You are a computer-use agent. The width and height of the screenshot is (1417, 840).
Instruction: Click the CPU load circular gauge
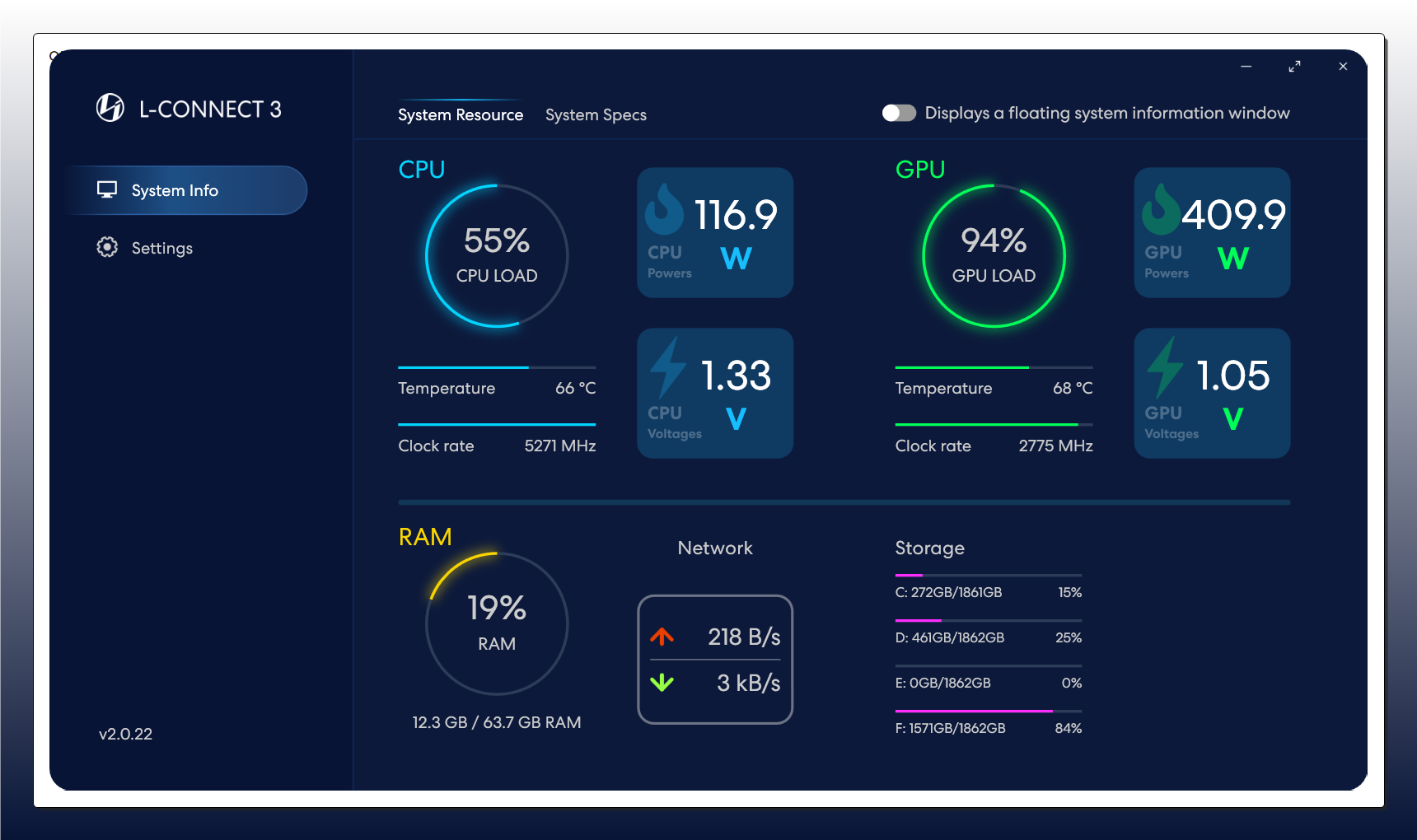point(497,256)
